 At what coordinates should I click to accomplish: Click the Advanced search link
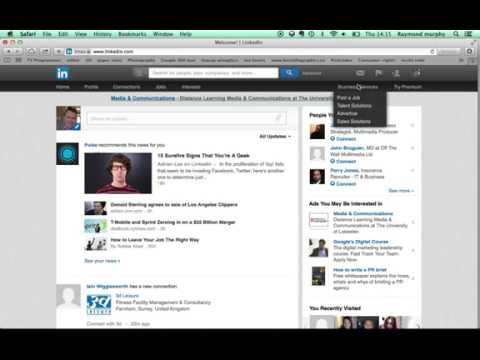[312, 73]
